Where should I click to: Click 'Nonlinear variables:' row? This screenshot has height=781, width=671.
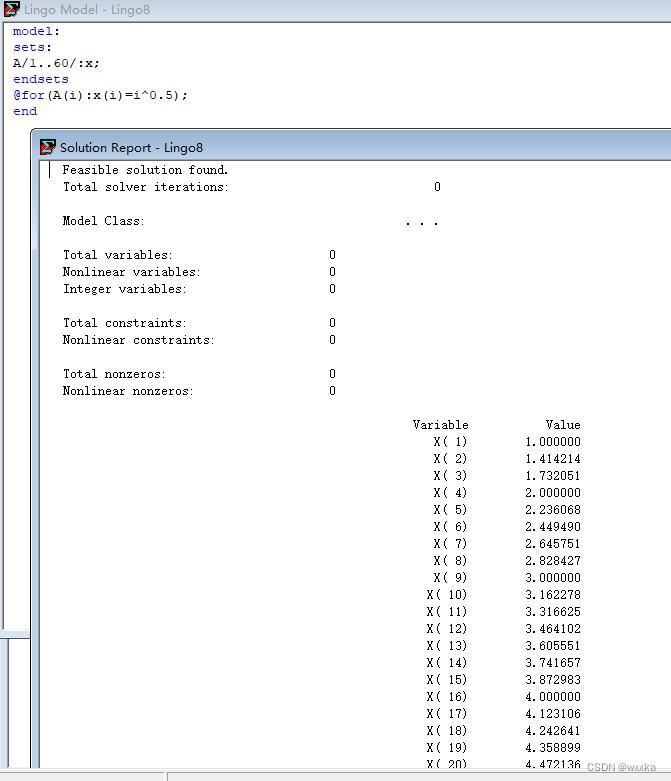(199, 272)
